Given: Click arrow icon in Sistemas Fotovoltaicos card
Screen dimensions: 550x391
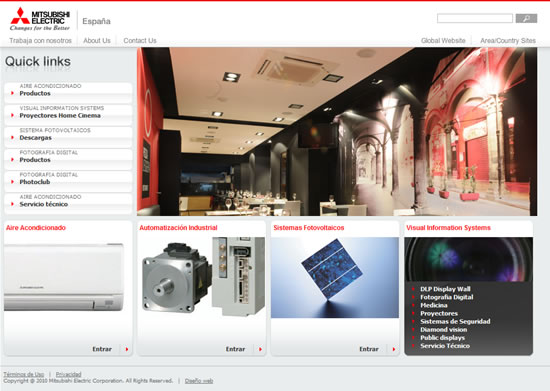Looking at the screenshot, I should pyautogui.click(x=394, y=349).
